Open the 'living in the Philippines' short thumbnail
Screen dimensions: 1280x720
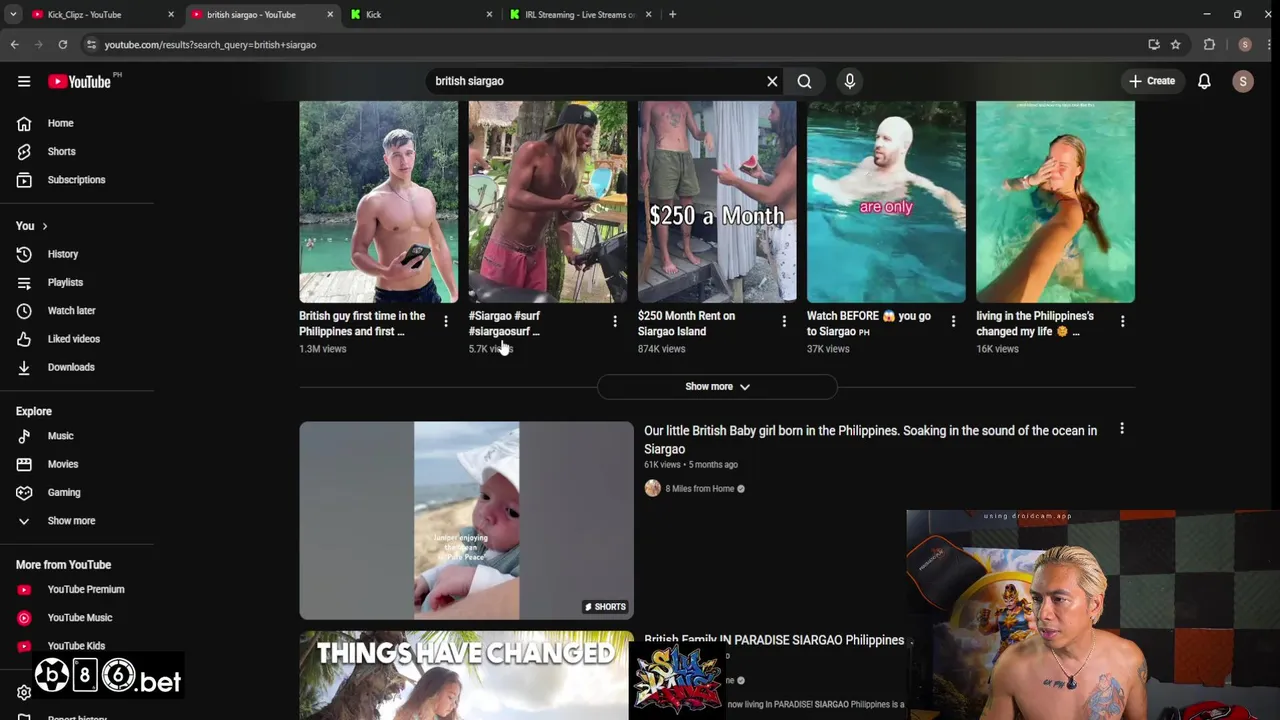[1055, 202]
